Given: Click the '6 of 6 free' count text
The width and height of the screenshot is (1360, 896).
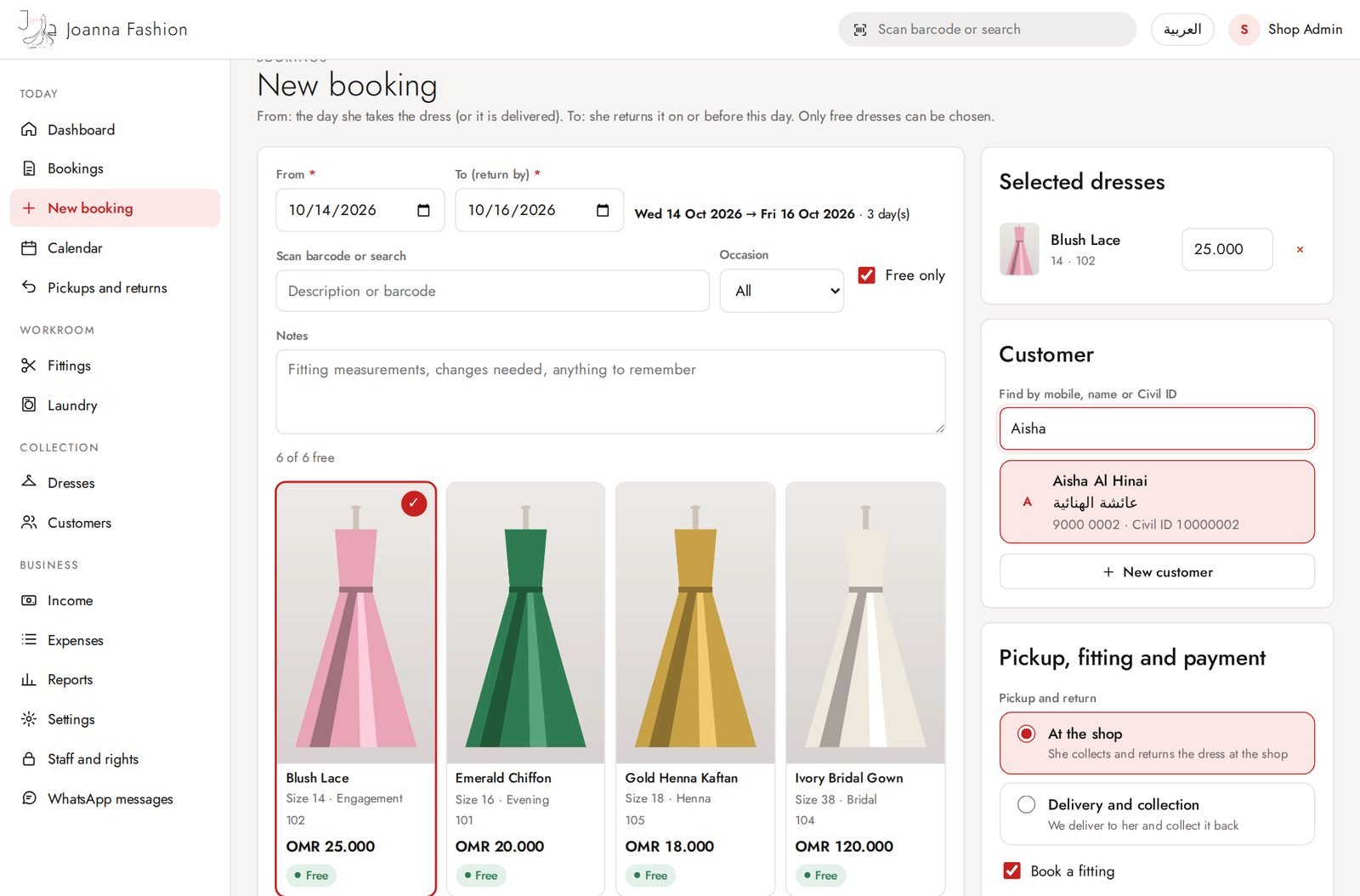Looking at the screenshot, I should click(305, 457).
